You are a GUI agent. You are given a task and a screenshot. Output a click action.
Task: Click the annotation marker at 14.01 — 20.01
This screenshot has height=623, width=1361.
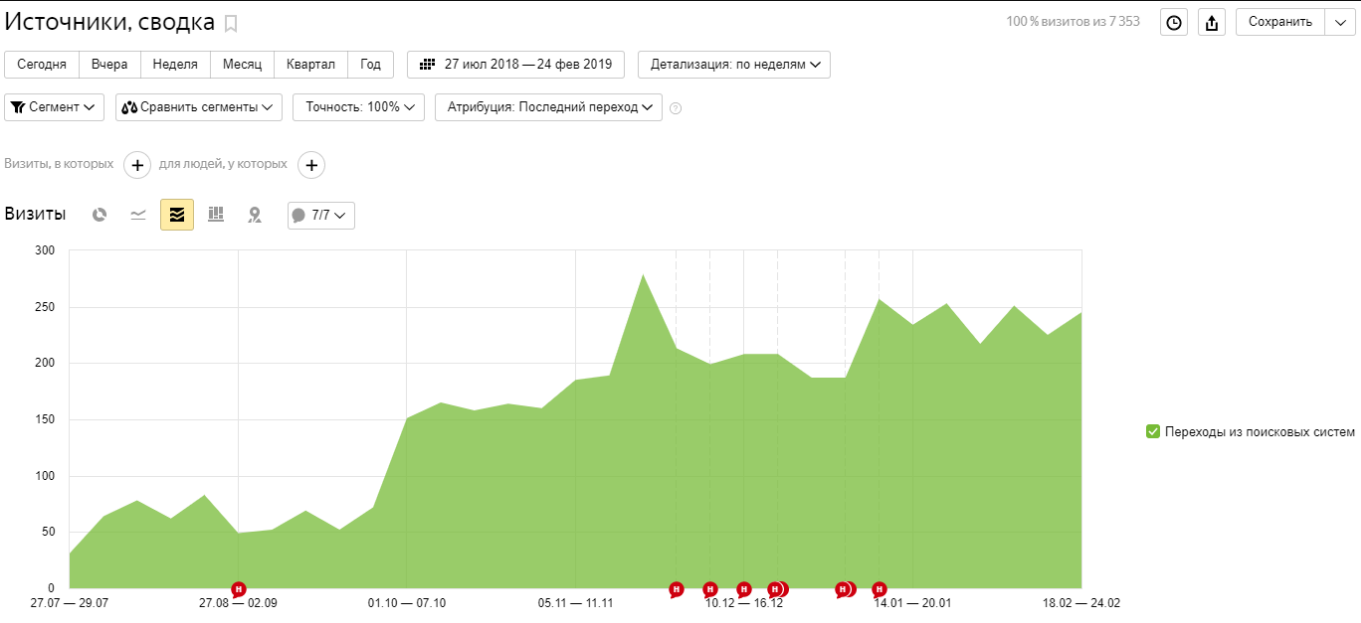(880, 589)
